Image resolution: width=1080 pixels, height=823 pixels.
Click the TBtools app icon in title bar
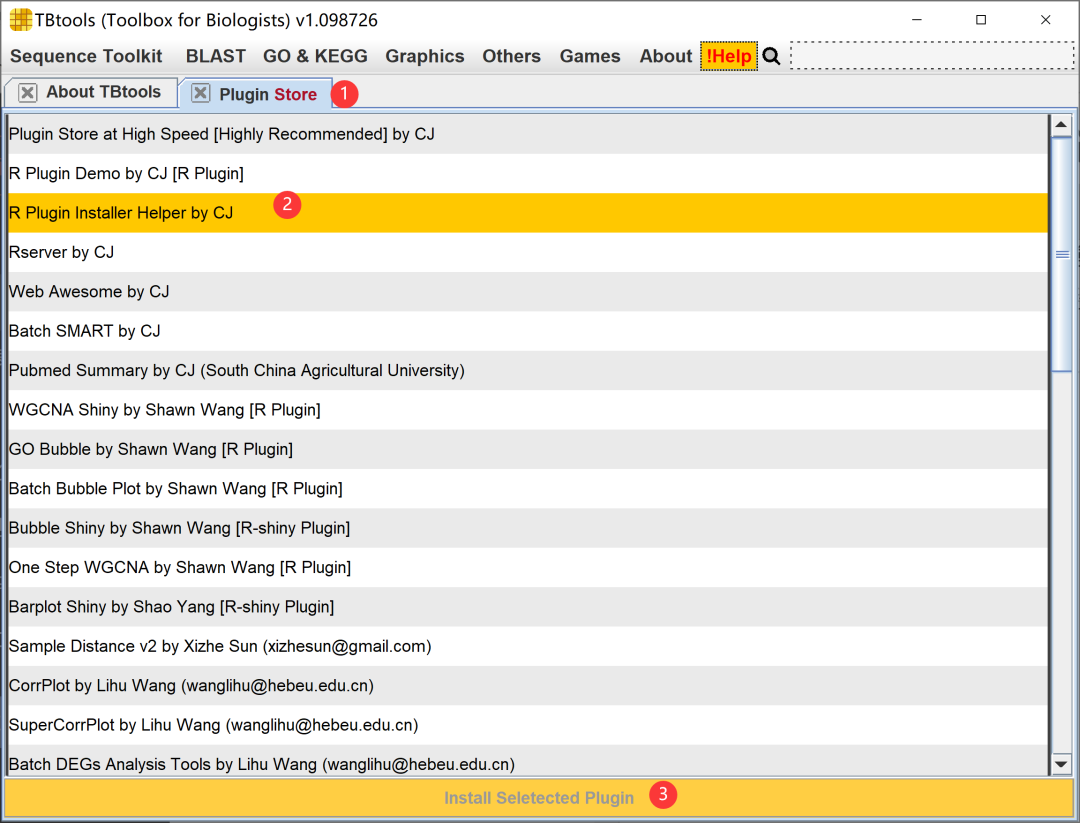[21, 20]
